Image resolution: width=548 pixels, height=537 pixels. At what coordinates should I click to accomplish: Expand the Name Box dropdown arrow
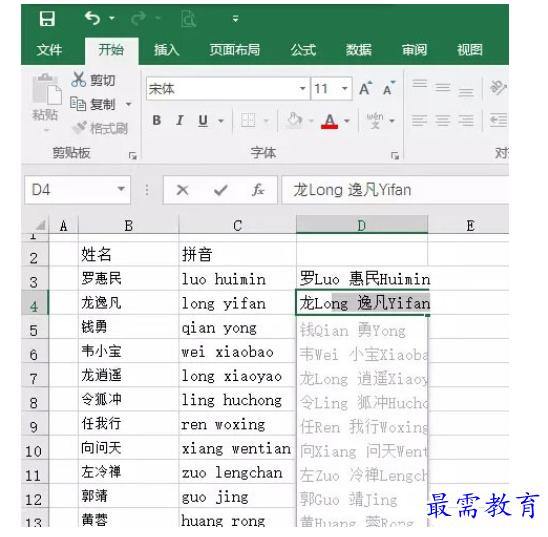[121, 189]
